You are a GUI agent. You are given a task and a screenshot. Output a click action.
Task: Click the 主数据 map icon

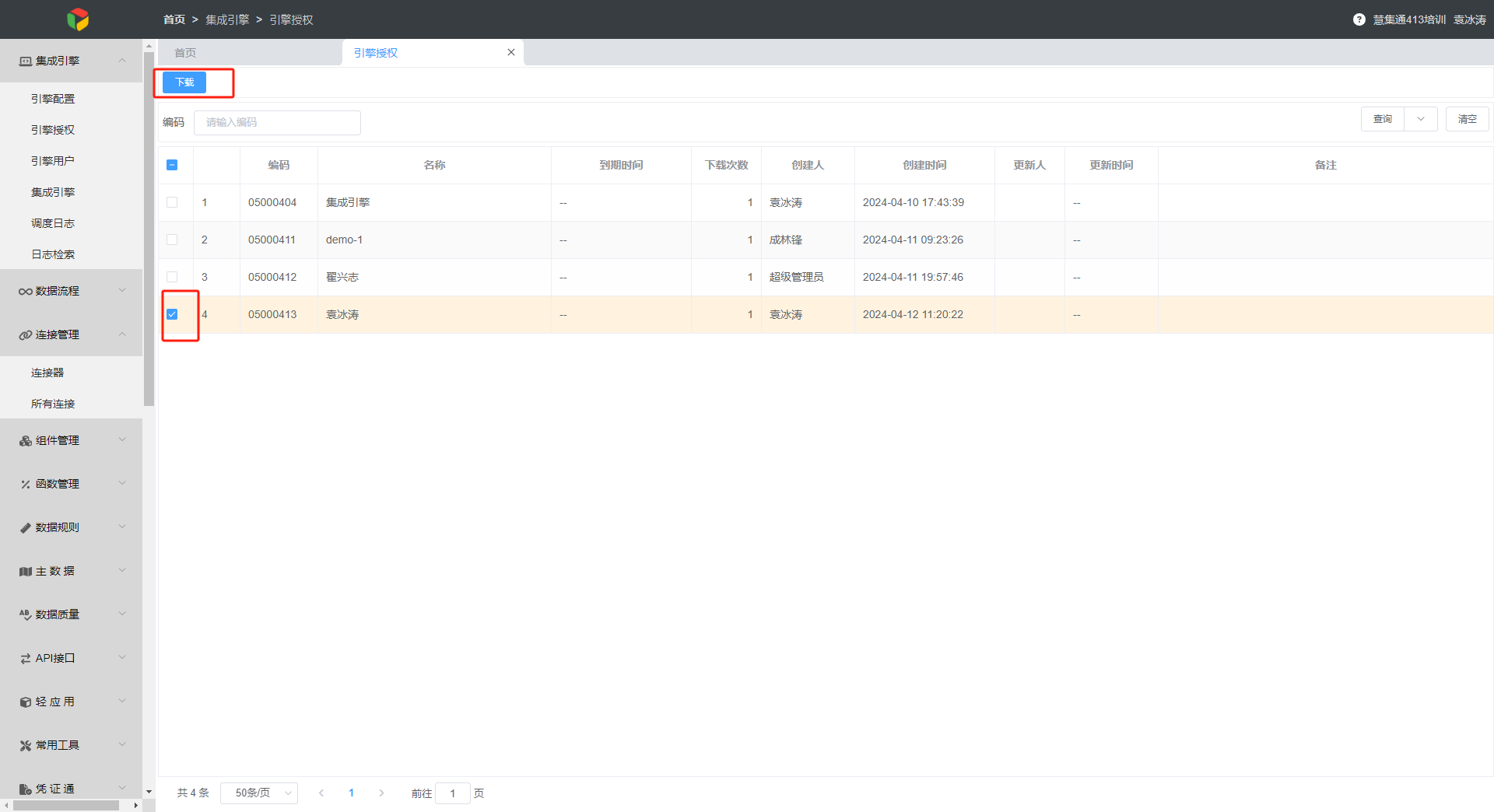pyautogui.click(x=26, y=571)
